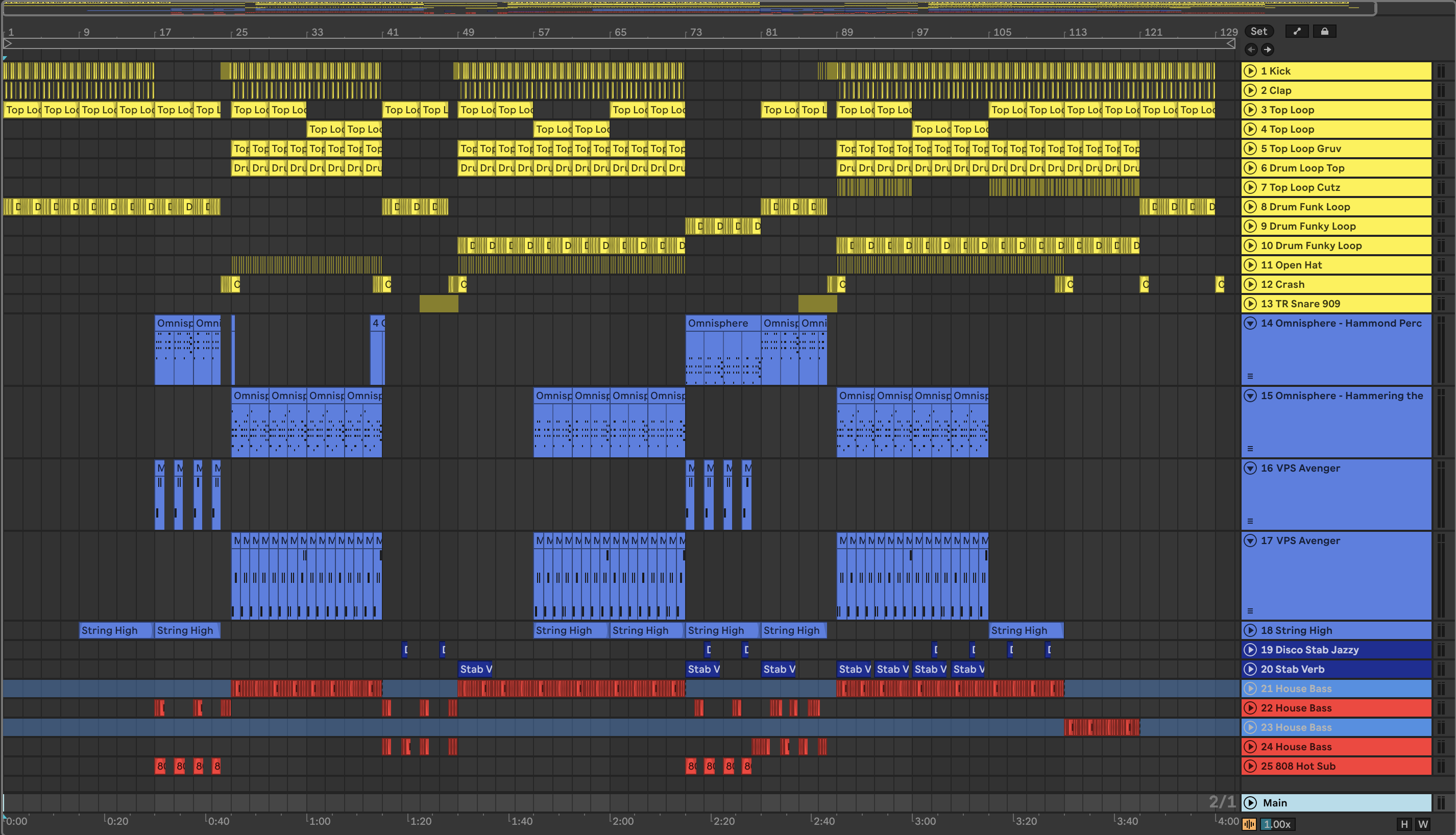Unfold the 19 Disco Stab Jazzy track
This screenshot has width=1456, height=835.
(x=1250, y=650)
